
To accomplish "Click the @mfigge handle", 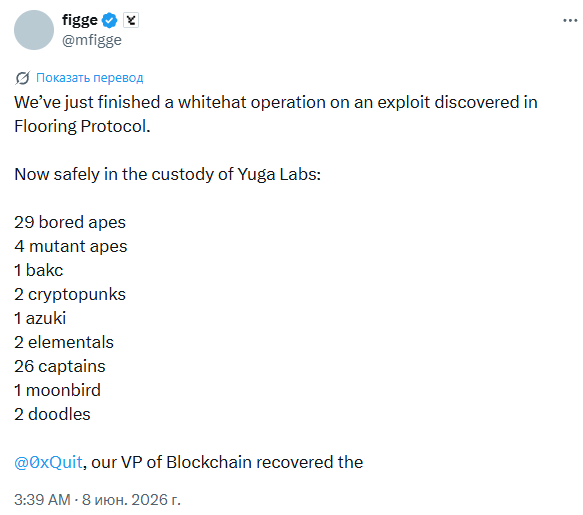I will [92, 40].
